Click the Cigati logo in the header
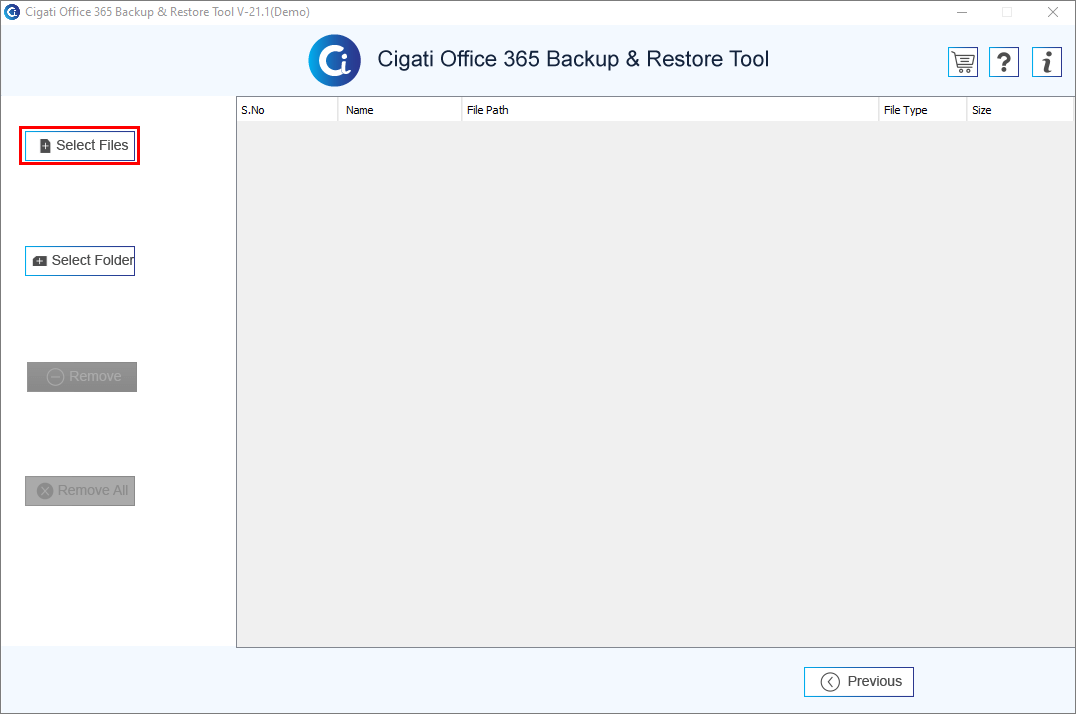This screenshot has width=1076, height=714. tap(334, 60)
